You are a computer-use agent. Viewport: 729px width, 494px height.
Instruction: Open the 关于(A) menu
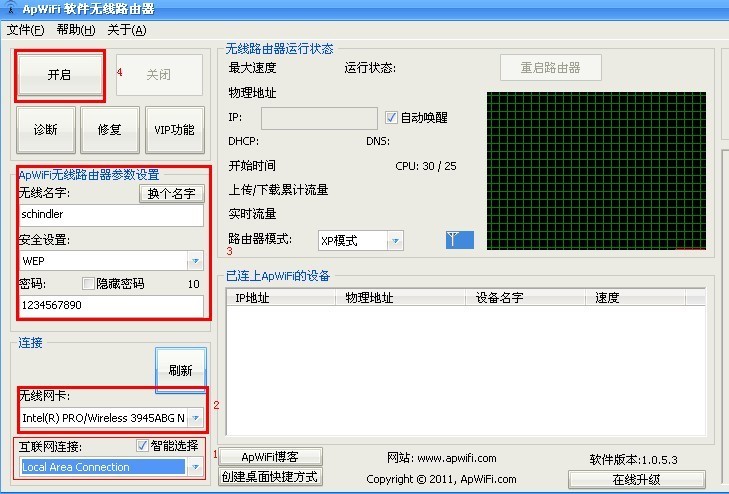pyautogui.click(x=126, y=30)
